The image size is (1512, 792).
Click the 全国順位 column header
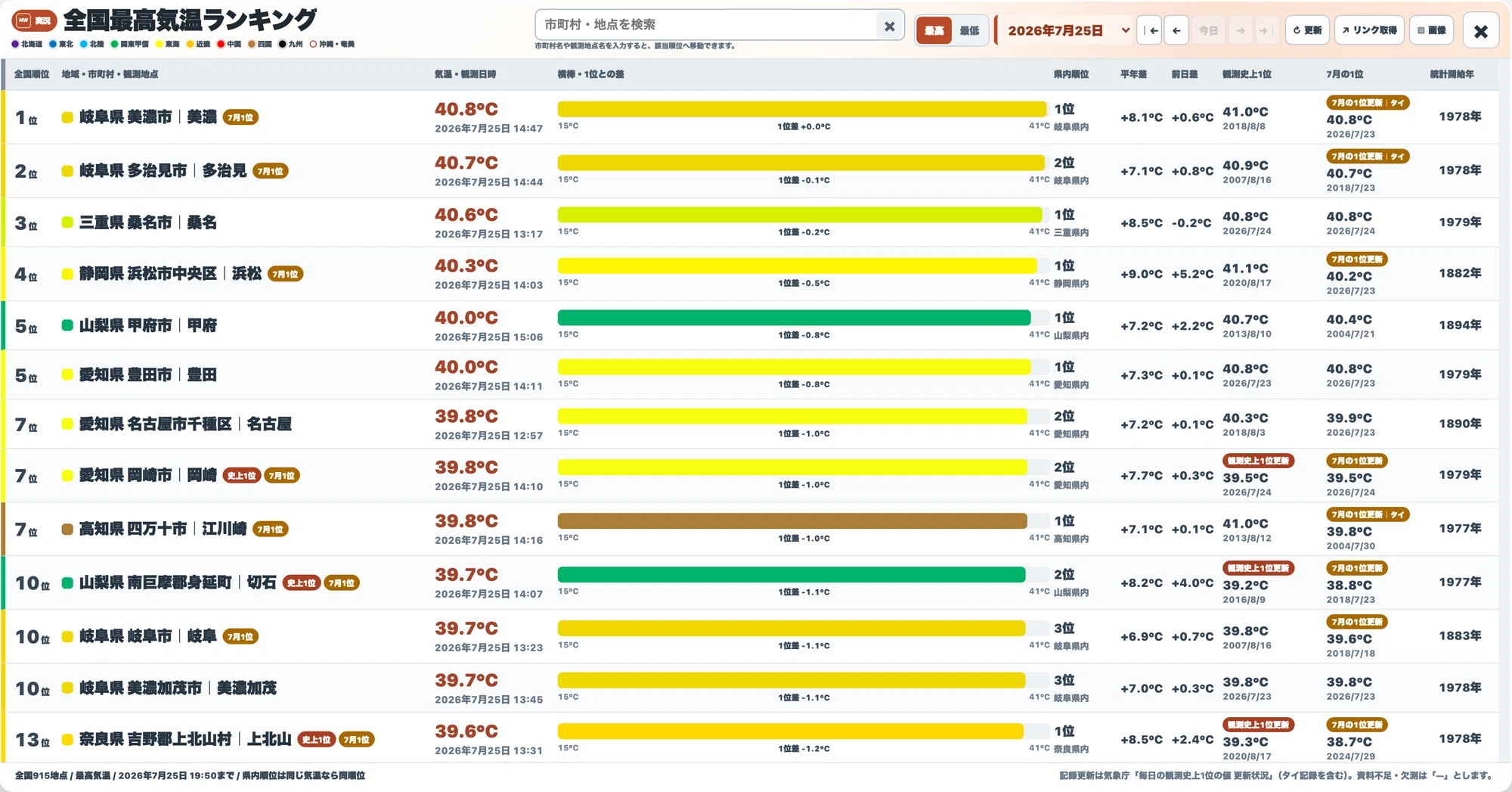click(x=32, y=74)
